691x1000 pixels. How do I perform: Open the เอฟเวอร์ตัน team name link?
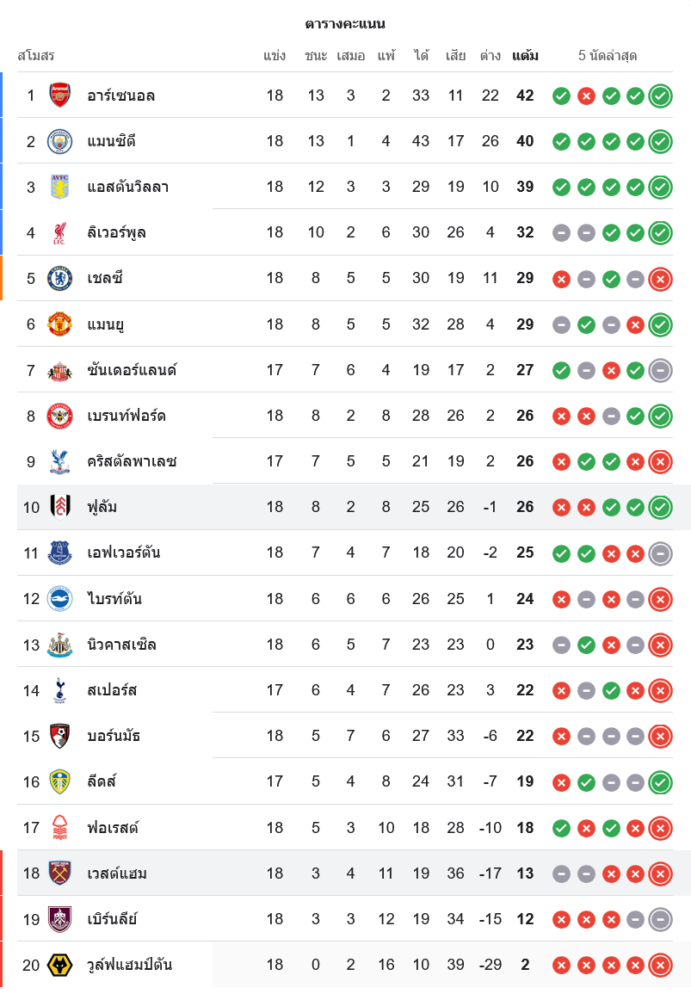coord(124,553)
